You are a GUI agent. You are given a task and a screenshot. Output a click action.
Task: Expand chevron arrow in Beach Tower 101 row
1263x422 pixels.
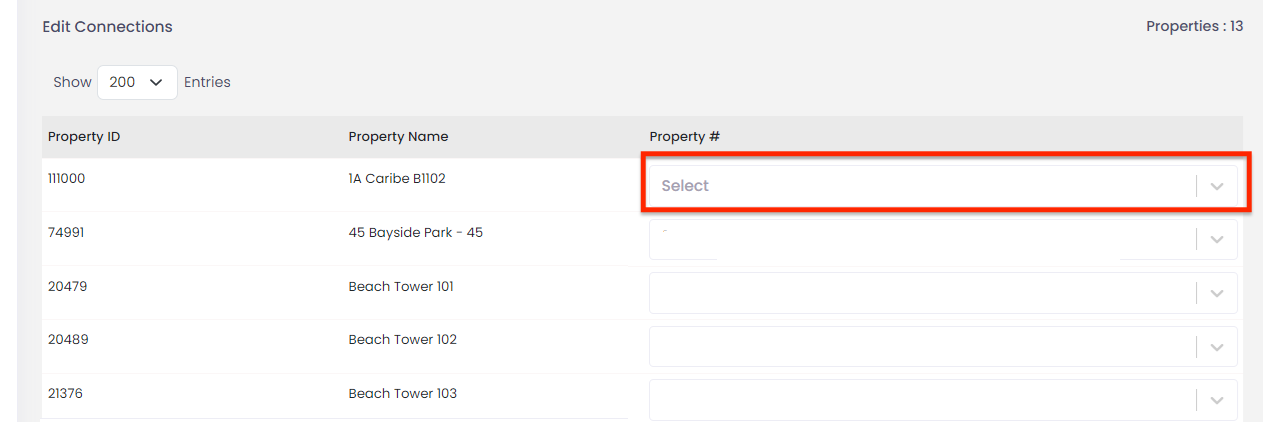[1216, 293]
